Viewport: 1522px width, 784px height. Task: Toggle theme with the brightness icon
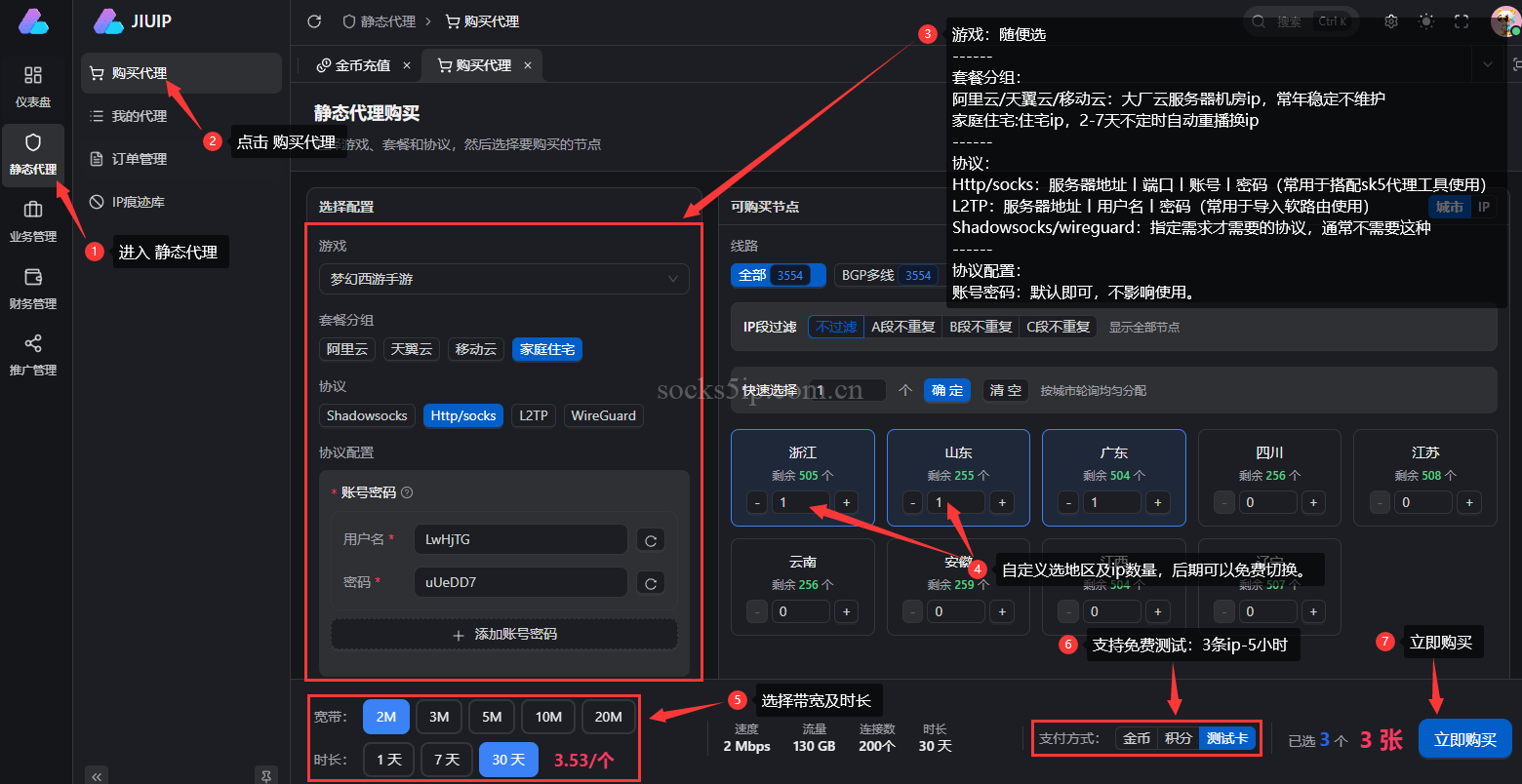[1425, 20]
